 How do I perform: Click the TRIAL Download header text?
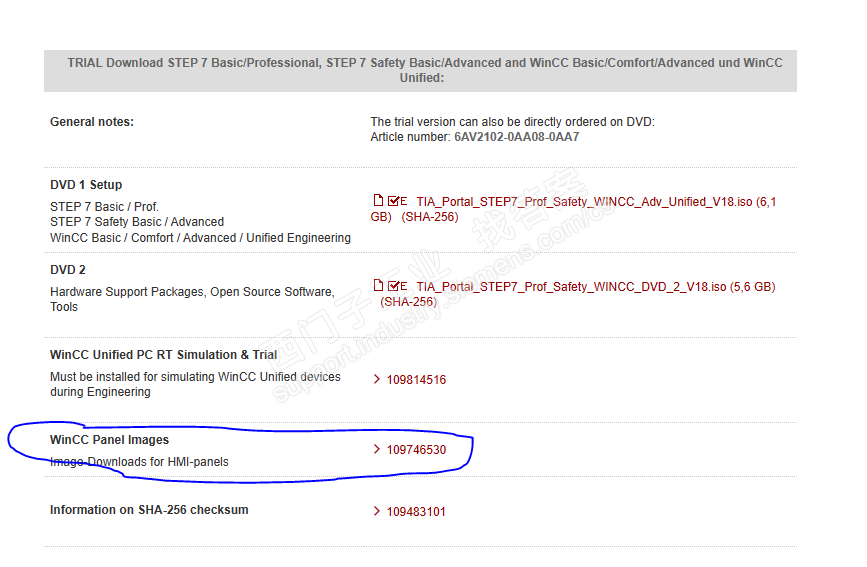pyautogui.click(x=425, y=70)
